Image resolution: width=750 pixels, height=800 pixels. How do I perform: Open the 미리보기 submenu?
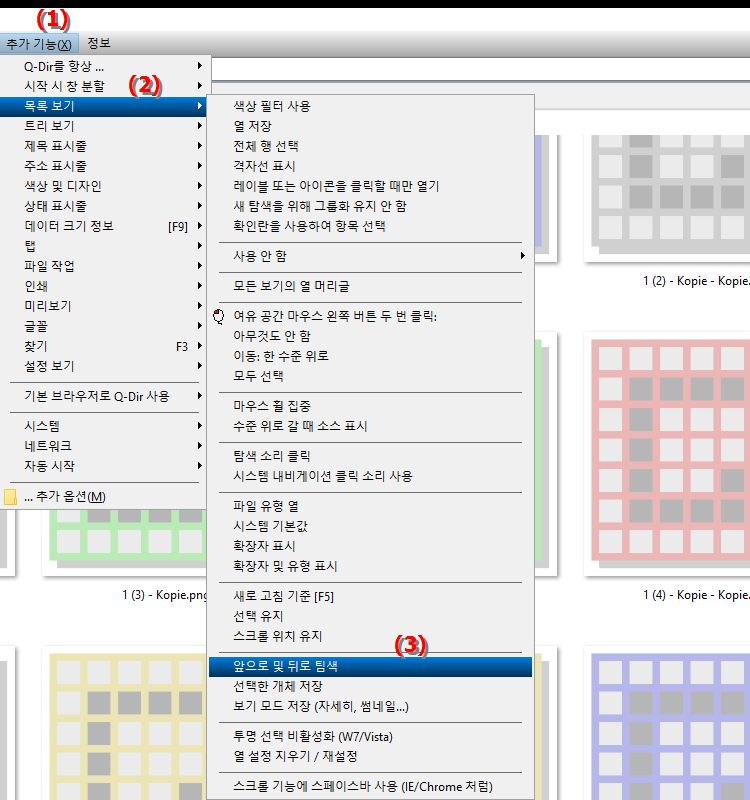point(105,306)
